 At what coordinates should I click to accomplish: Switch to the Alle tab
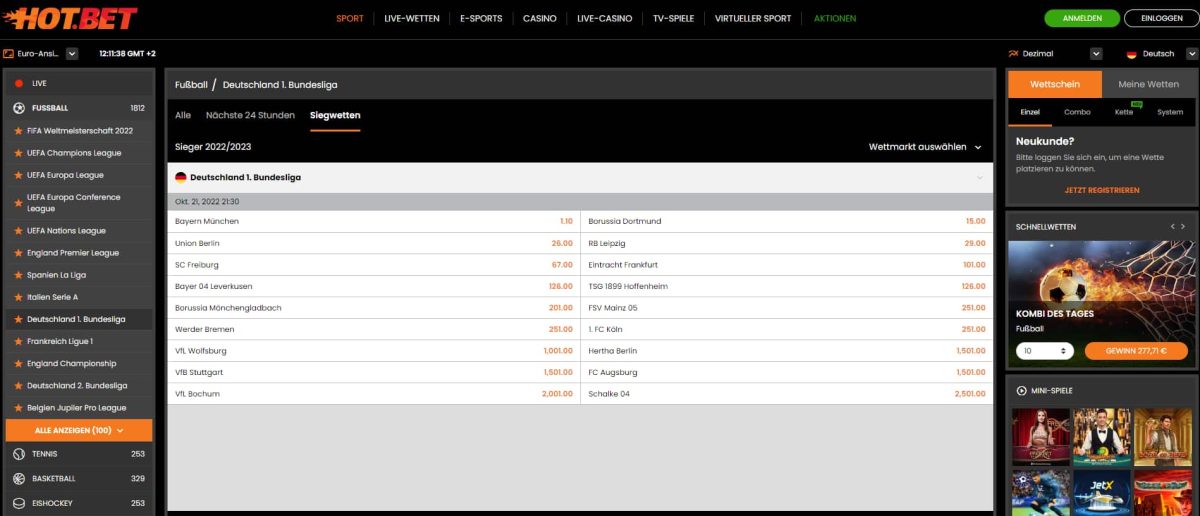183,115
